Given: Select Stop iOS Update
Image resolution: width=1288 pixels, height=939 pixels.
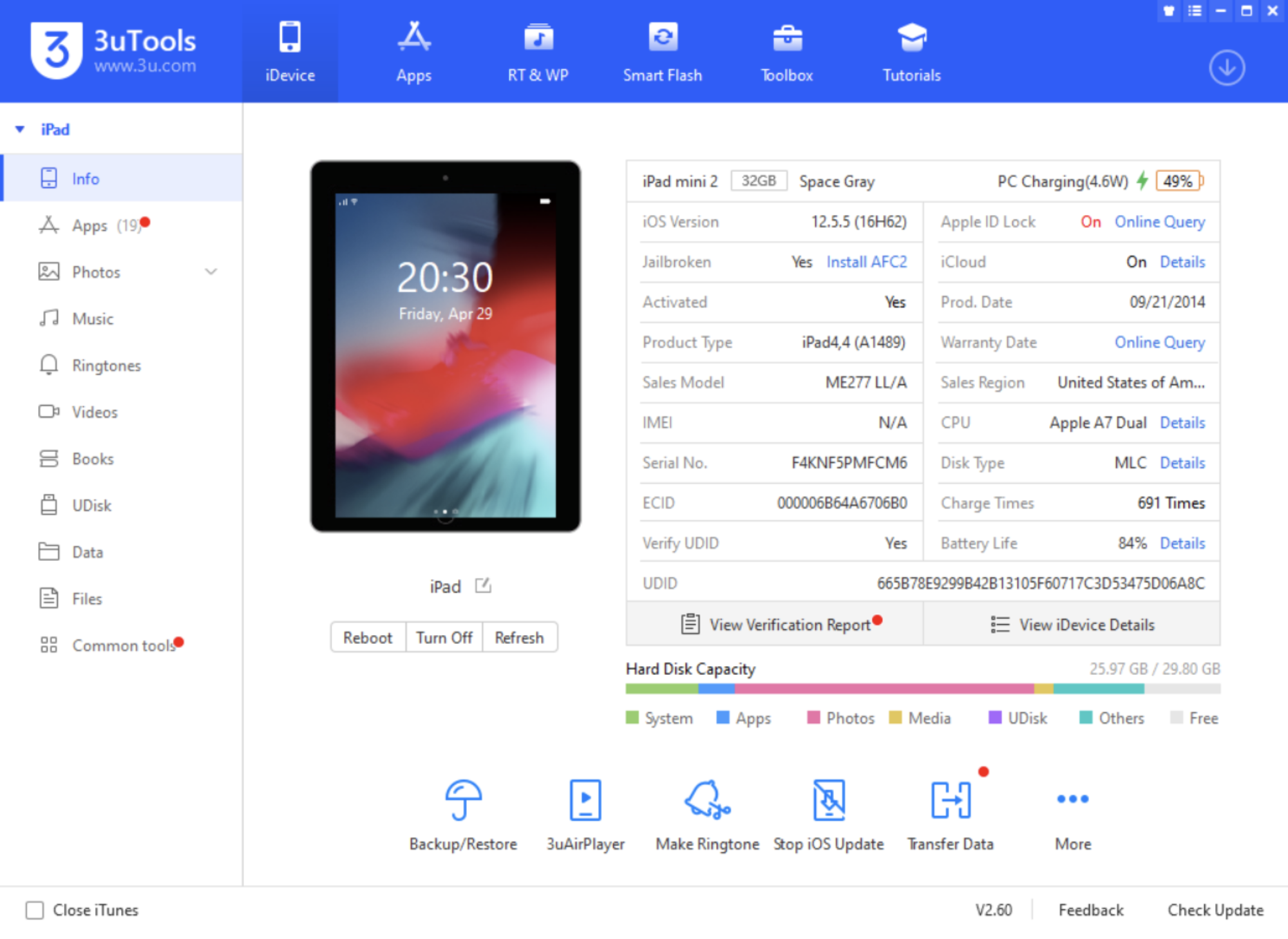Looking at the screenshot, I should (x=829, y=811).
